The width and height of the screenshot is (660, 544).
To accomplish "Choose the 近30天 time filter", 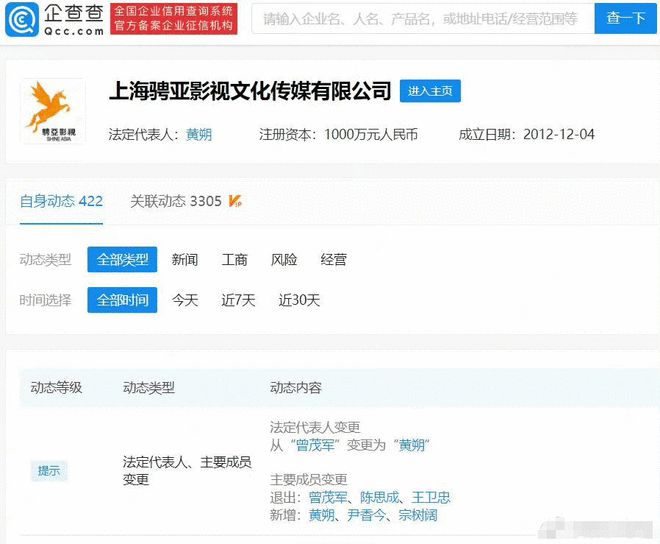I will coord(299,300).
